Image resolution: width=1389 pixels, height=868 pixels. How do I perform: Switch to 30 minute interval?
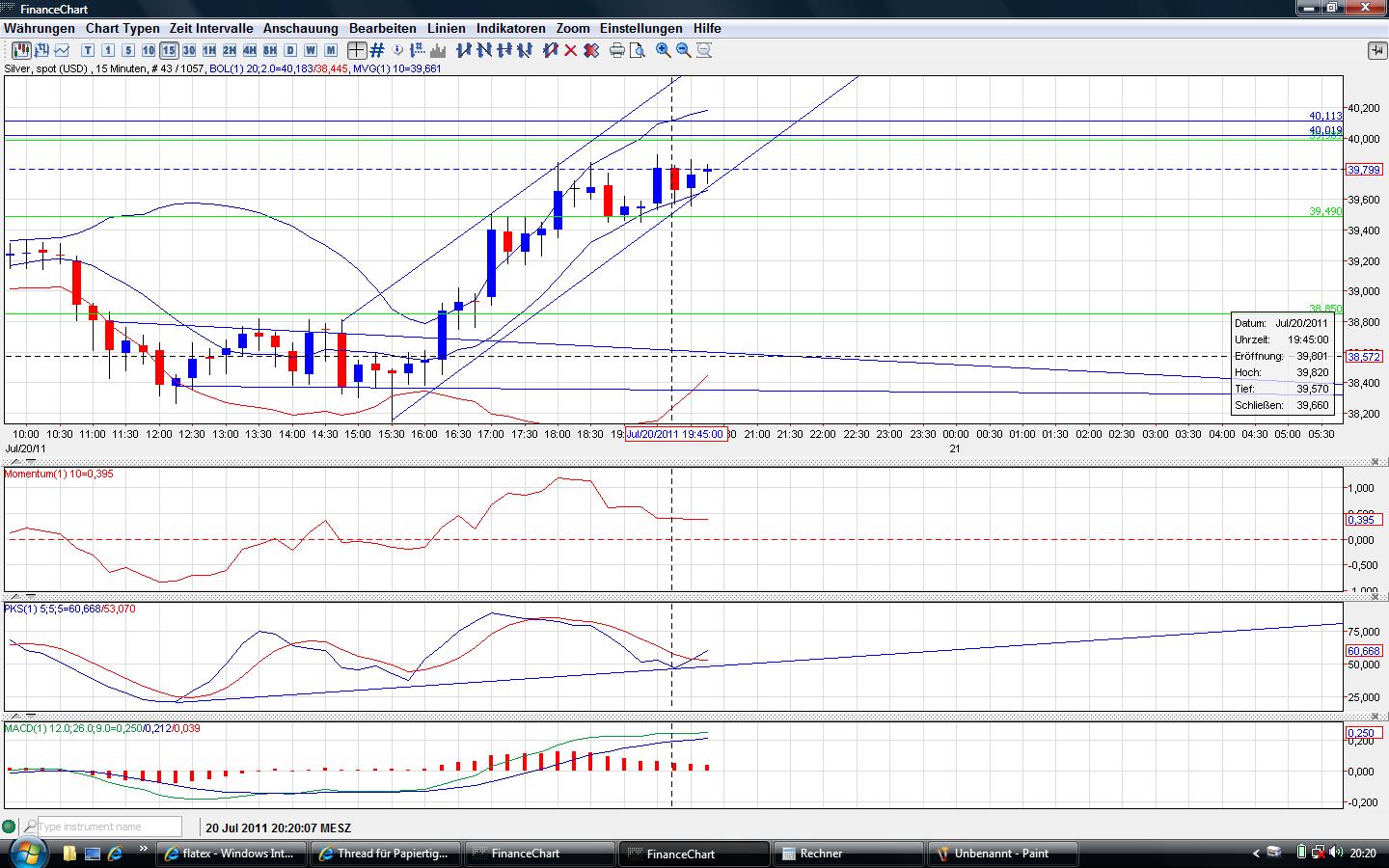click(189, 50)
